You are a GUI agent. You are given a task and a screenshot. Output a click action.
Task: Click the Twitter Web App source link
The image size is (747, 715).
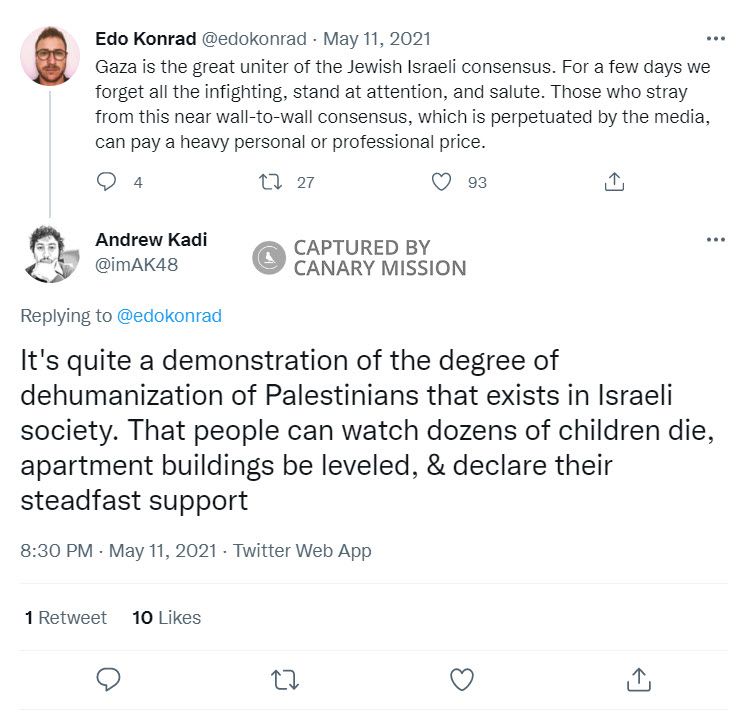pos(302,551)
